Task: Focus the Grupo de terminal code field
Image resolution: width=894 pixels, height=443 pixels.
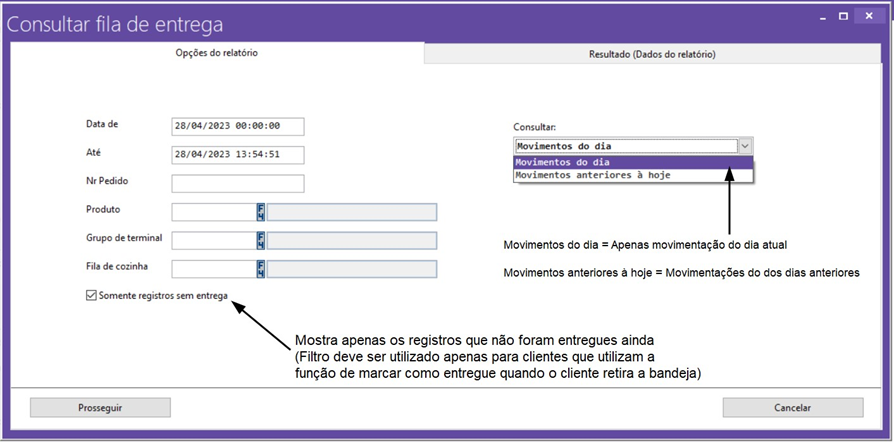Action: click(x=214, y=240)
